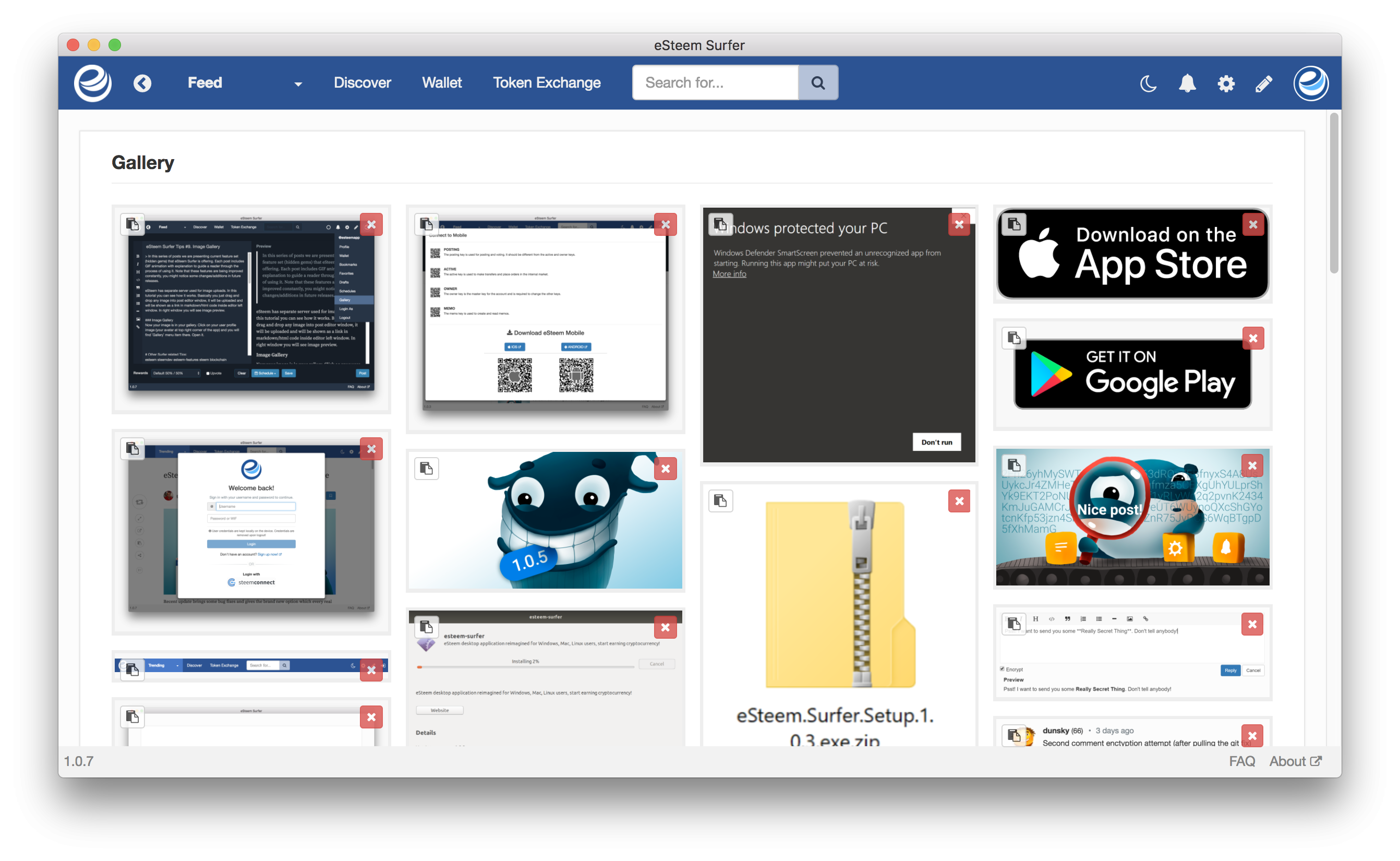Copy link of the esteem-surfer installing screenshot
This screenshot has width=1400, height=861.
coord(426,628)
